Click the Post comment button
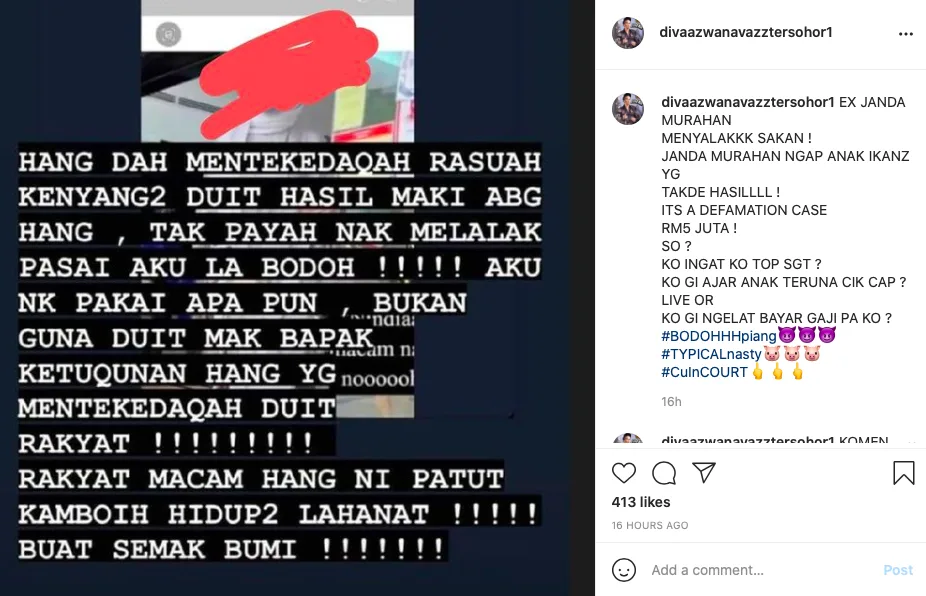The width and height of the screenshot is (926, 596). point(898,570)
